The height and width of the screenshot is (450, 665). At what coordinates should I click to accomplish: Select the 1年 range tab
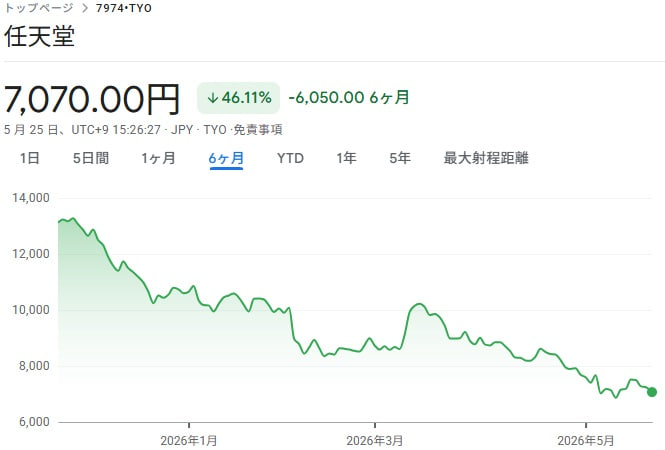pos(346,158)
